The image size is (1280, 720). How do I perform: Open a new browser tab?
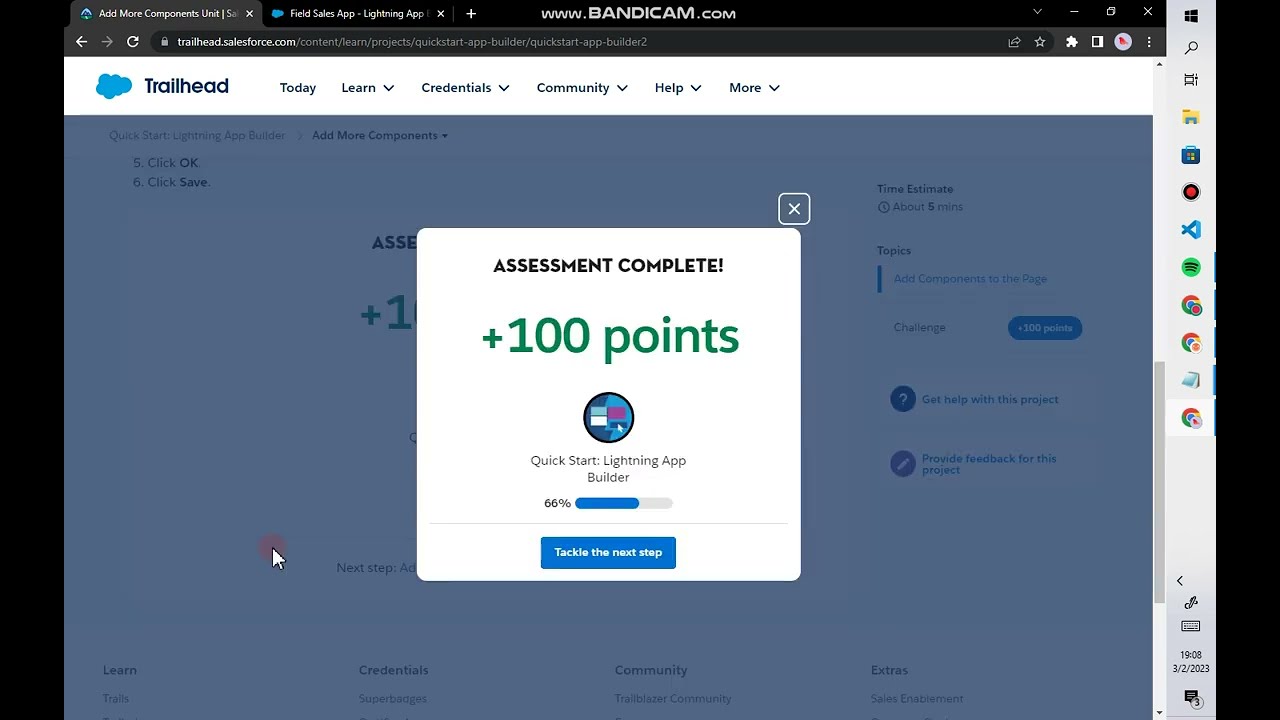[471, 14]
